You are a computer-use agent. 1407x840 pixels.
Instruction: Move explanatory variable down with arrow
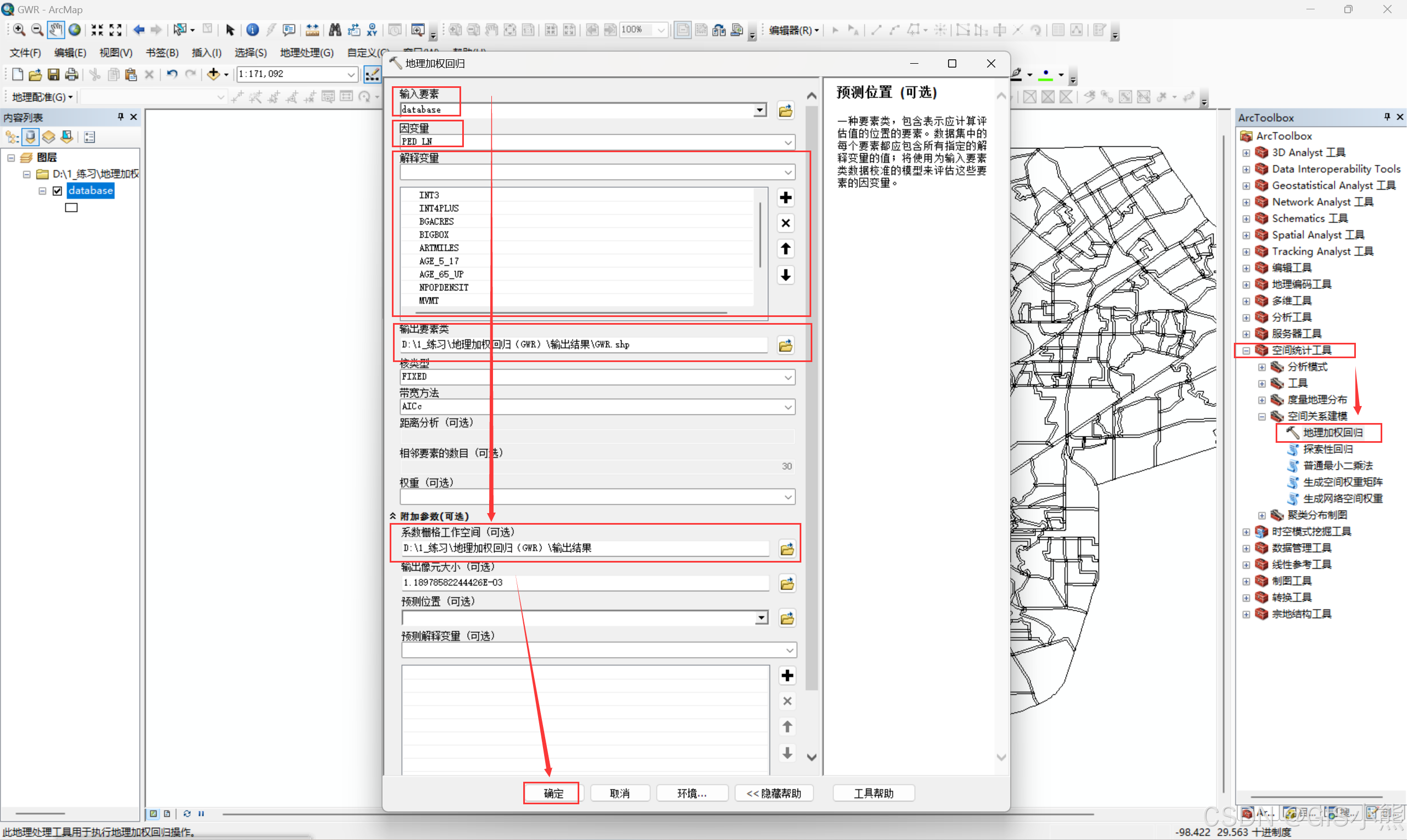click(x=785, y=275)
